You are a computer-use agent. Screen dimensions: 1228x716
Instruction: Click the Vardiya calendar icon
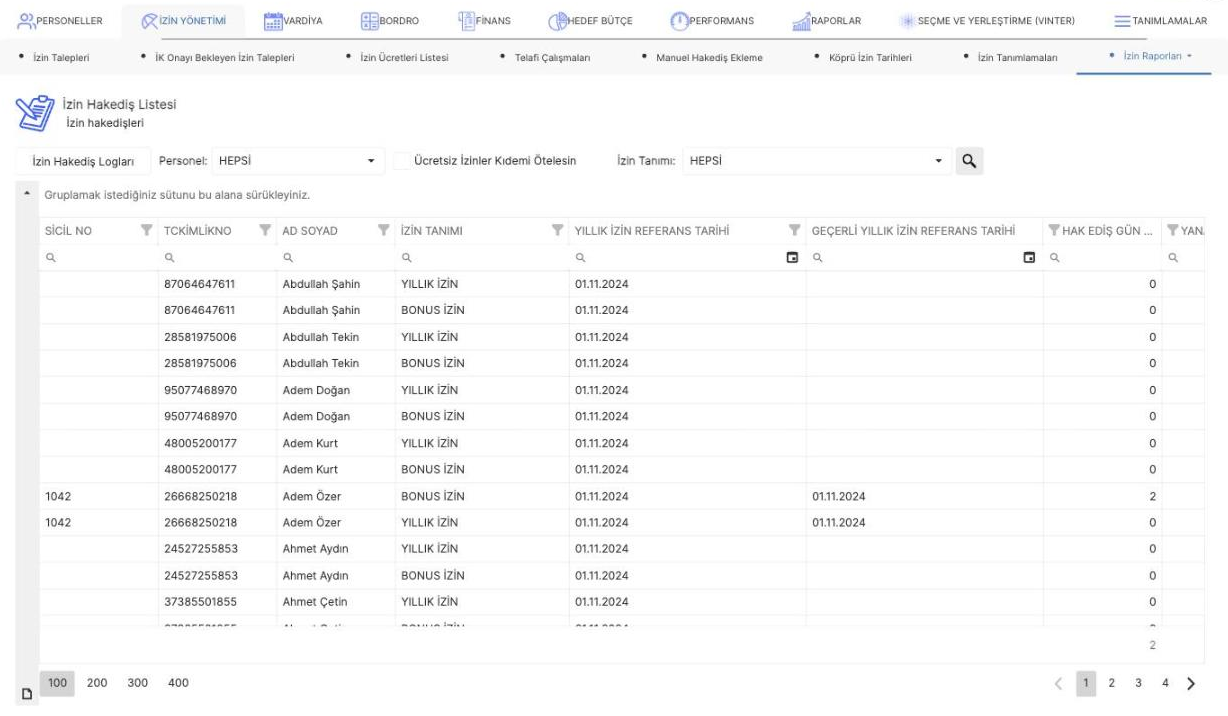coord(272,22)
